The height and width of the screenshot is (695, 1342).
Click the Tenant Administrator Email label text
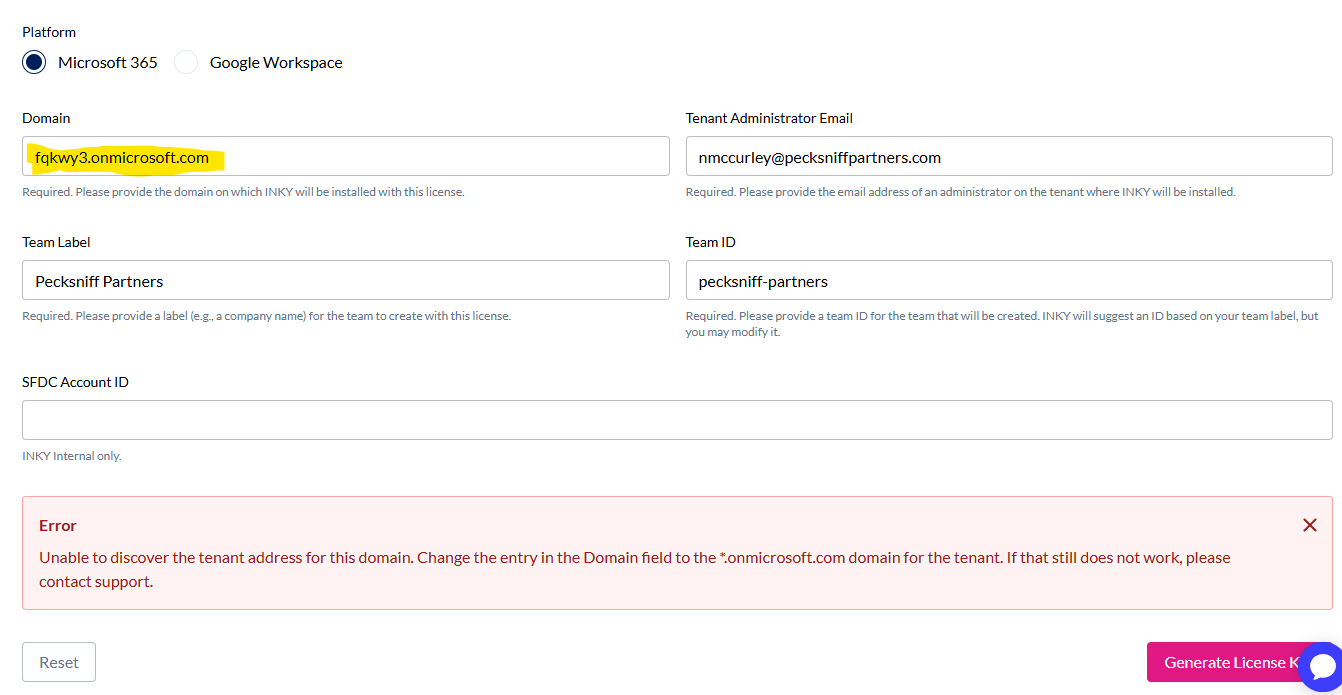point(769,118)
